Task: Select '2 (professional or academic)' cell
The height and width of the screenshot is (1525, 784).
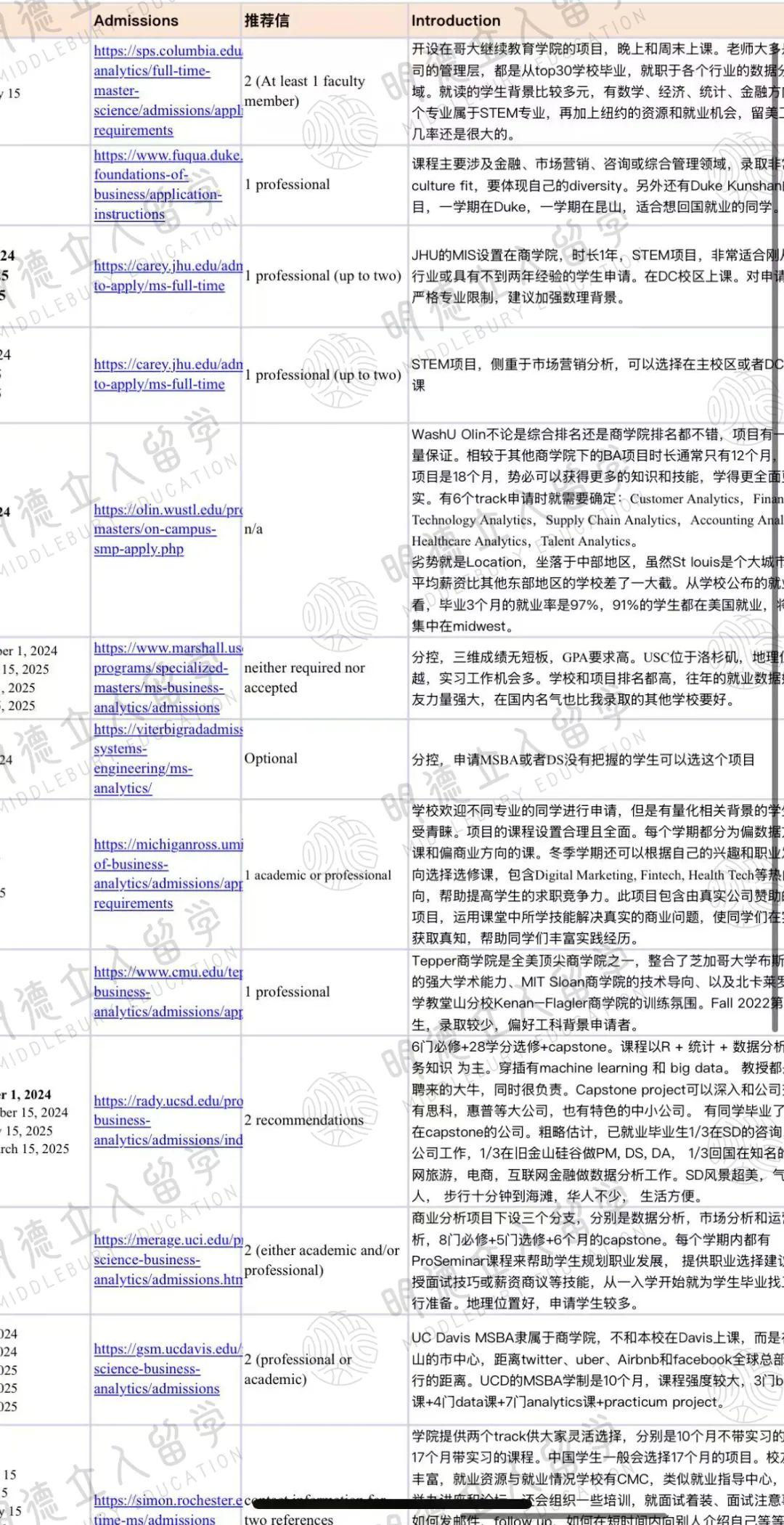Action: pyautogui.click(x=324, y=1369)
